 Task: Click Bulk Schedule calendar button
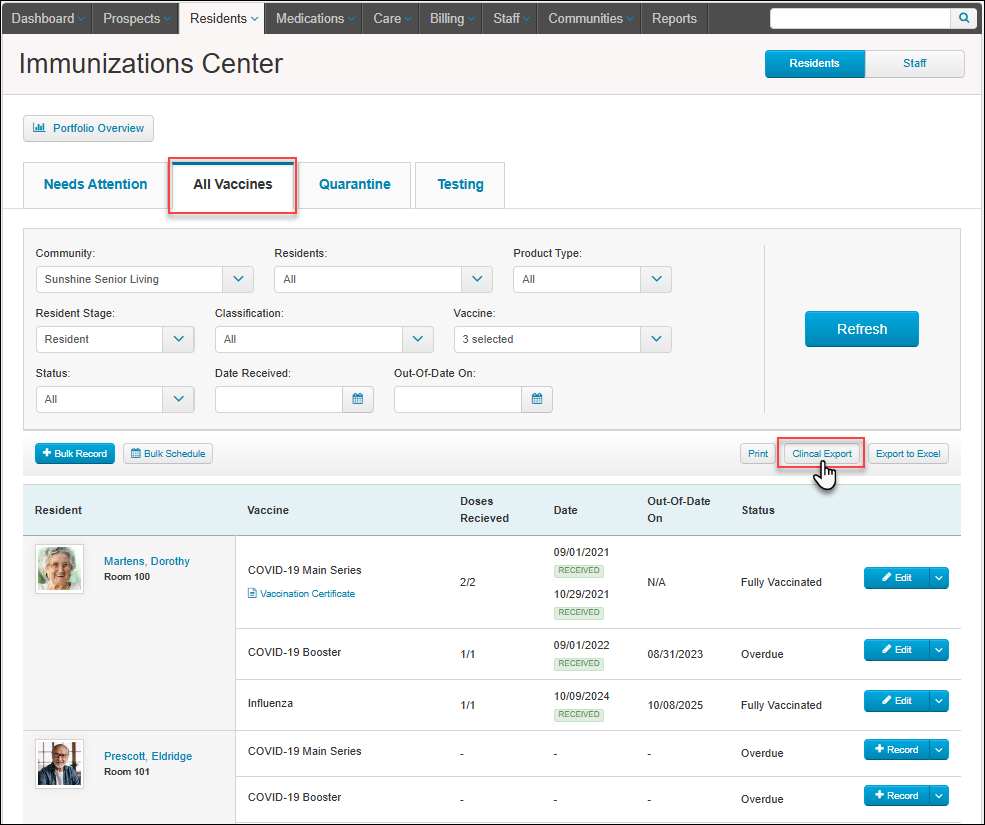168,454
